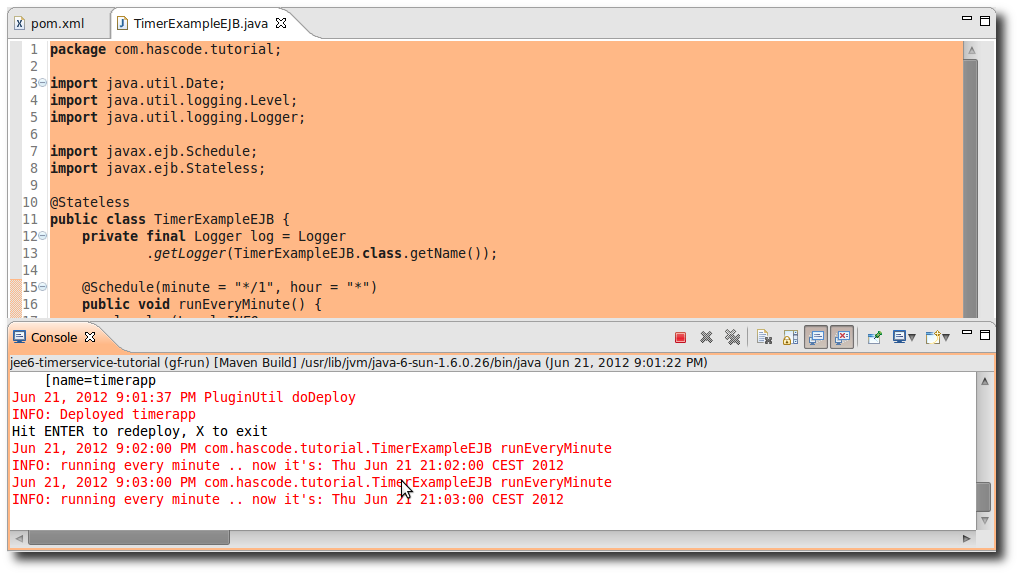Click the Java file icon on TimerExampleEJB tab
Image resolution: width=1019 pixels, height=575 pixels.
(x=122, y=23)
